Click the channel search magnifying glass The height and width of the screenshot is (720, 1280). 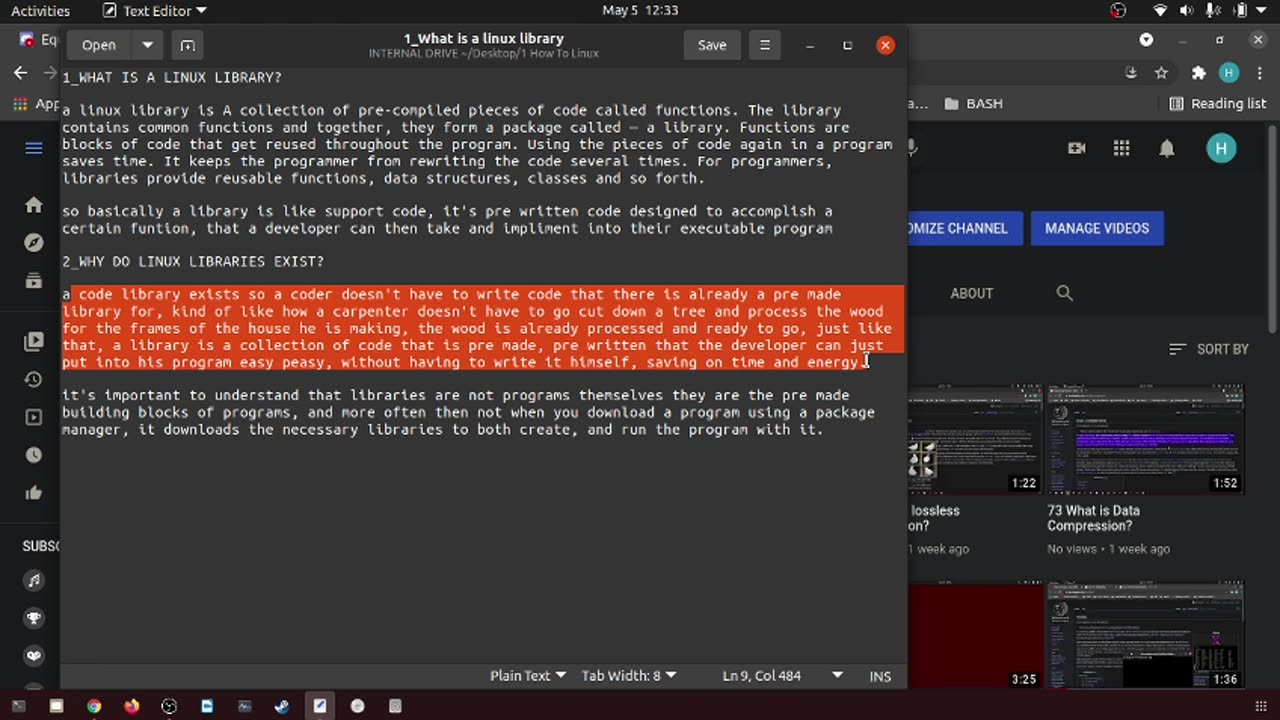click(x=1064, y=292)
